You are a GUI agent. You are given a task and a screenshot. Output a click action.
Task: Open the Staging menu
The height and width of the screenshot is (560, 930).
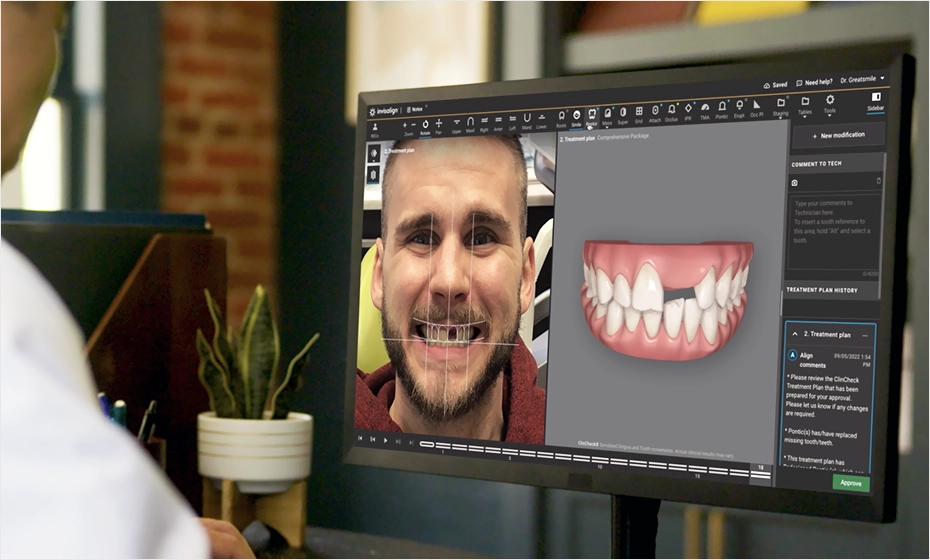[780, 107]
